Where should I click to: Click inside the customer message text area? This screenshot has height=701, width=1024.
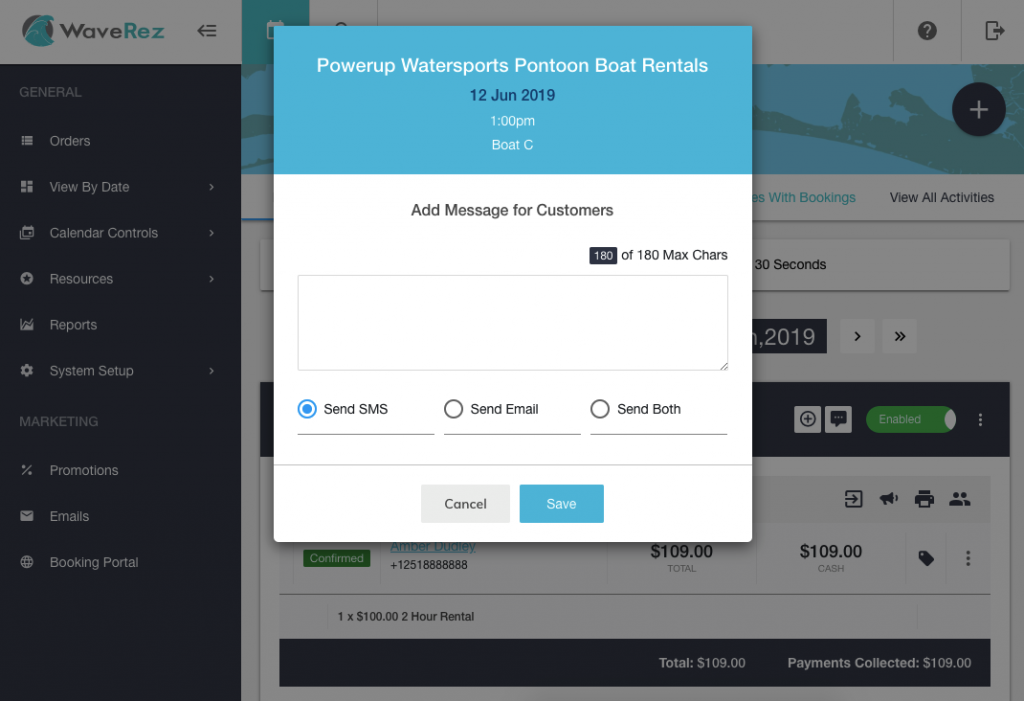513,323
